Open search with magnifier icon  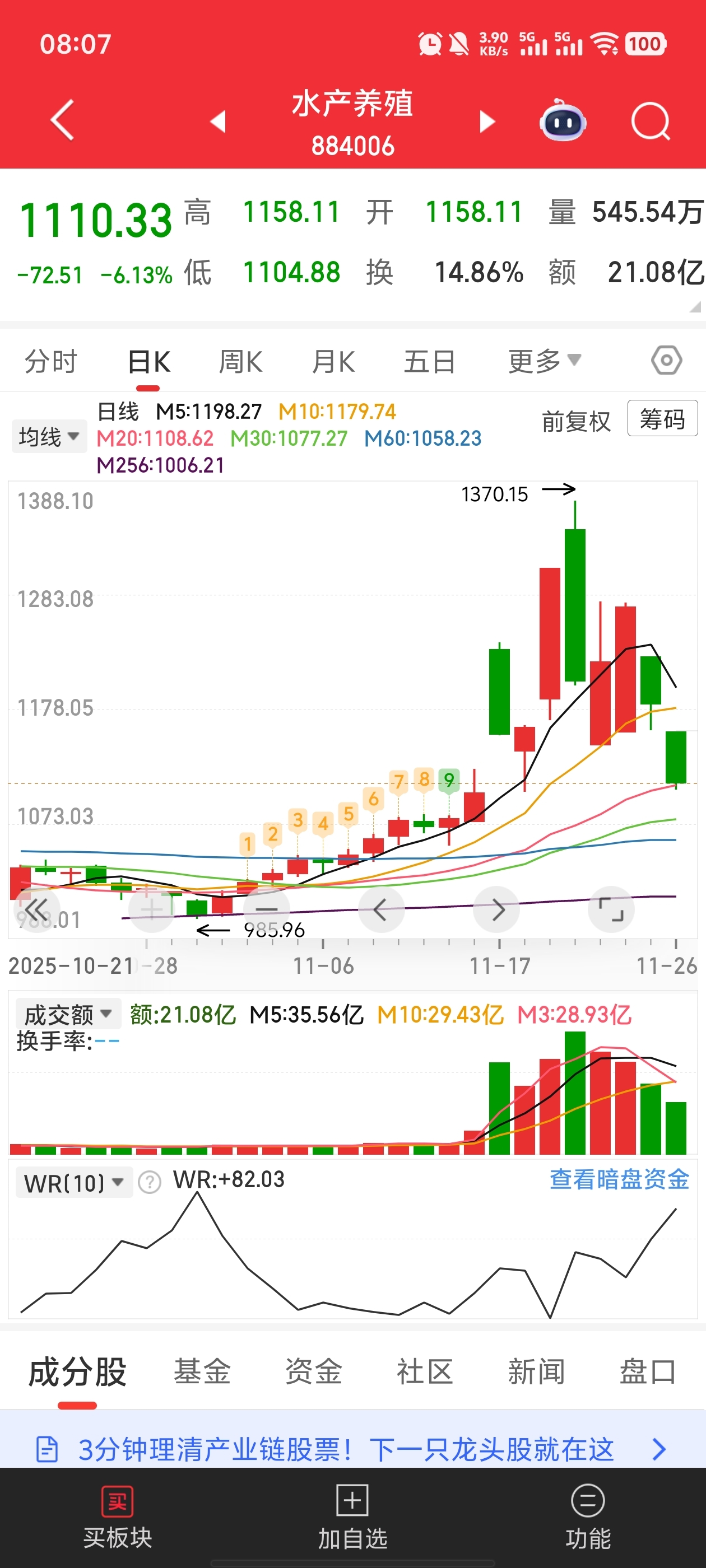pos(651,121)
